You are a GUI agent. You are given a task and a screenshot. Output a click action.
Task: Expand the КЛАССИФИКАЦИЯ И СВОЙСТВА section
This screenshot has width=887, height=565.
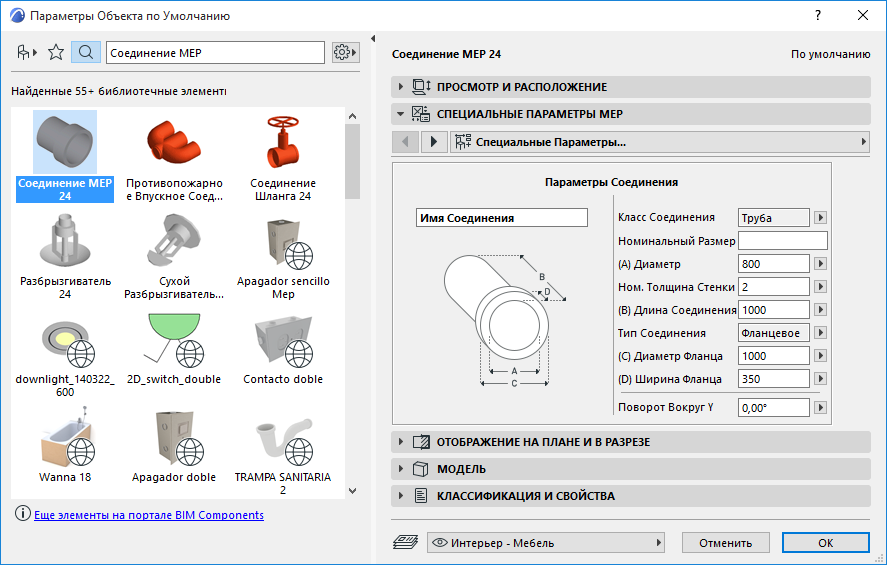(x=631, y=496)
